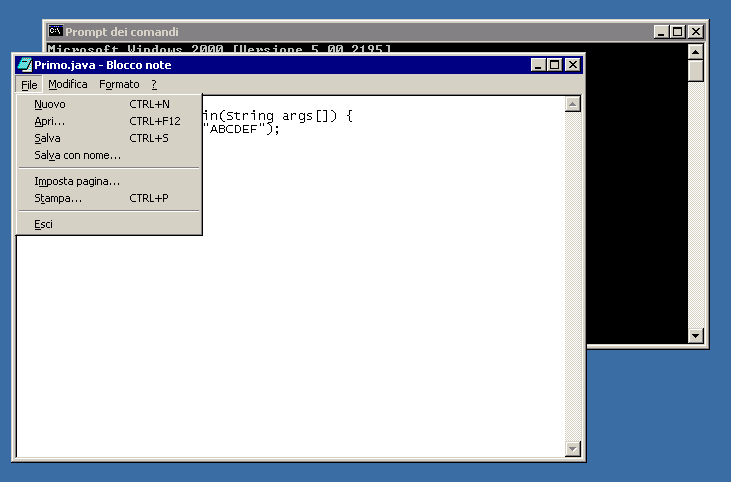Click the Notepad scrollbar up arrow

573,104
